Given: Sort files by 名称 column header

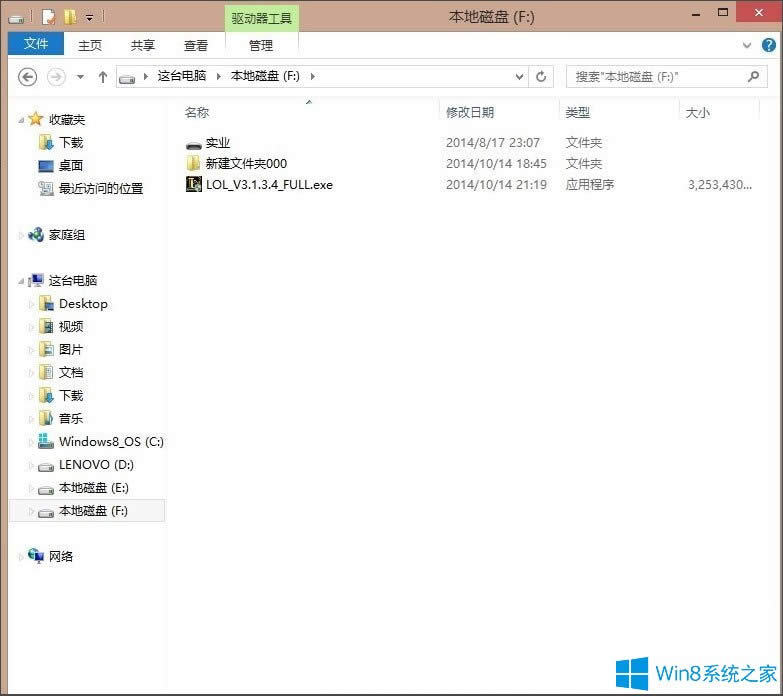Looking at the screenshot, I should coord(197,112).
